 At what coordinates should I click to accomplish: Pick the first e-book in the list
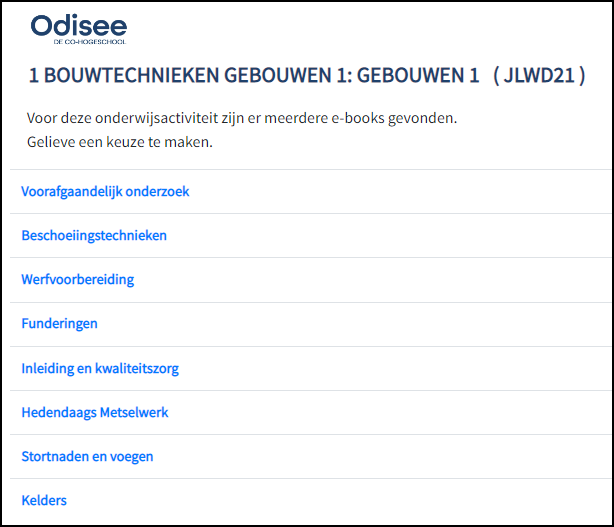105,192
